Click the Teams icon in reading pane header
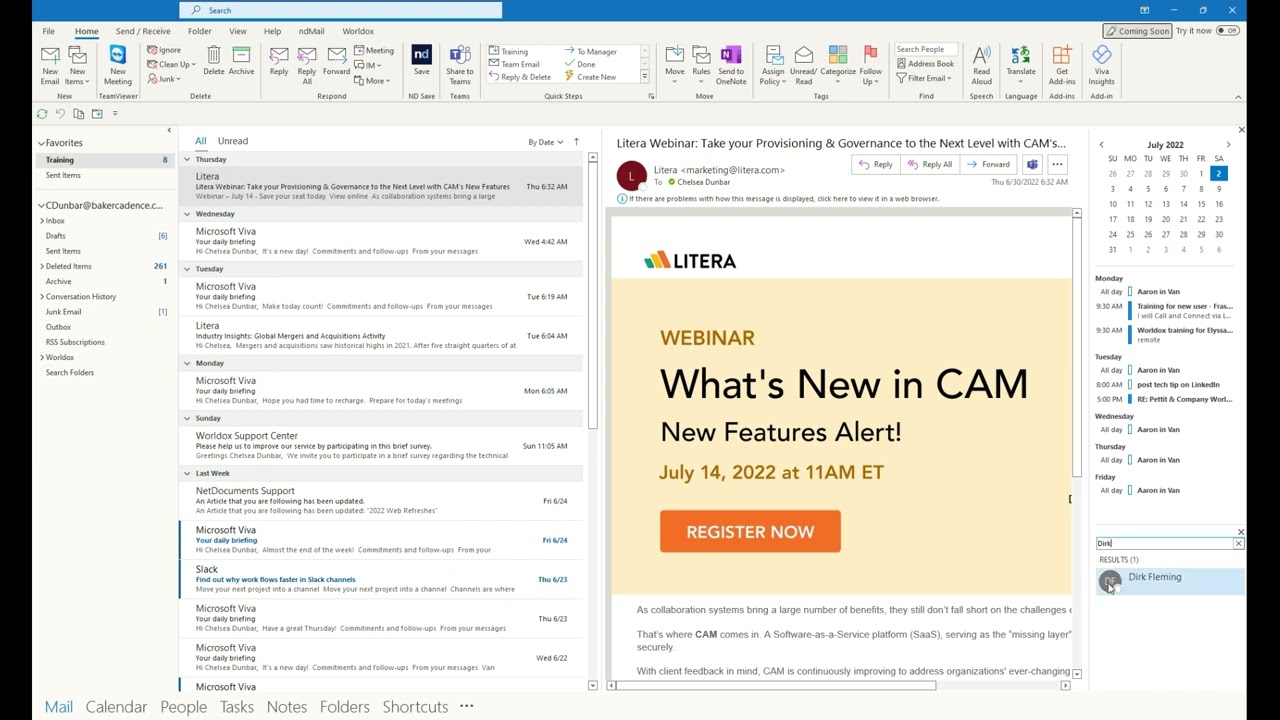Viewport: 1280px width, 720px height. [x=1032, y=164]
